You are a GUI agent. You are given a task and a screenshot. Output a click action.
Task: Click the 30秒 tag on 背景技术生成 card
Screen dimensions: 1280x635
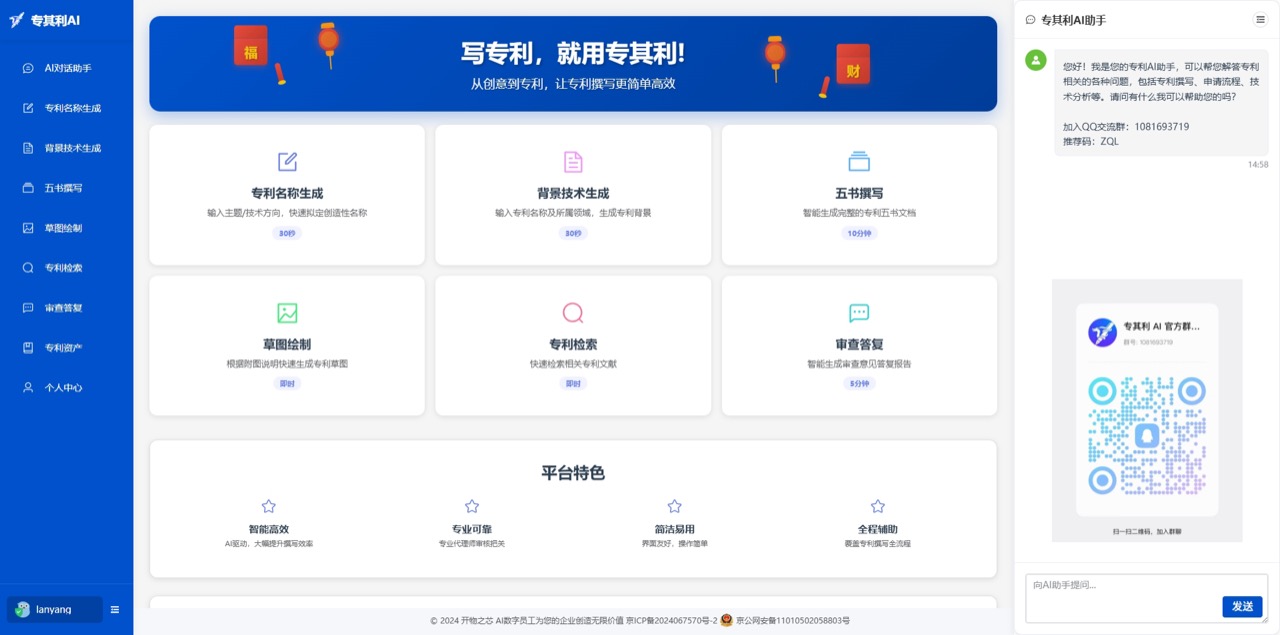pos(573,233)
